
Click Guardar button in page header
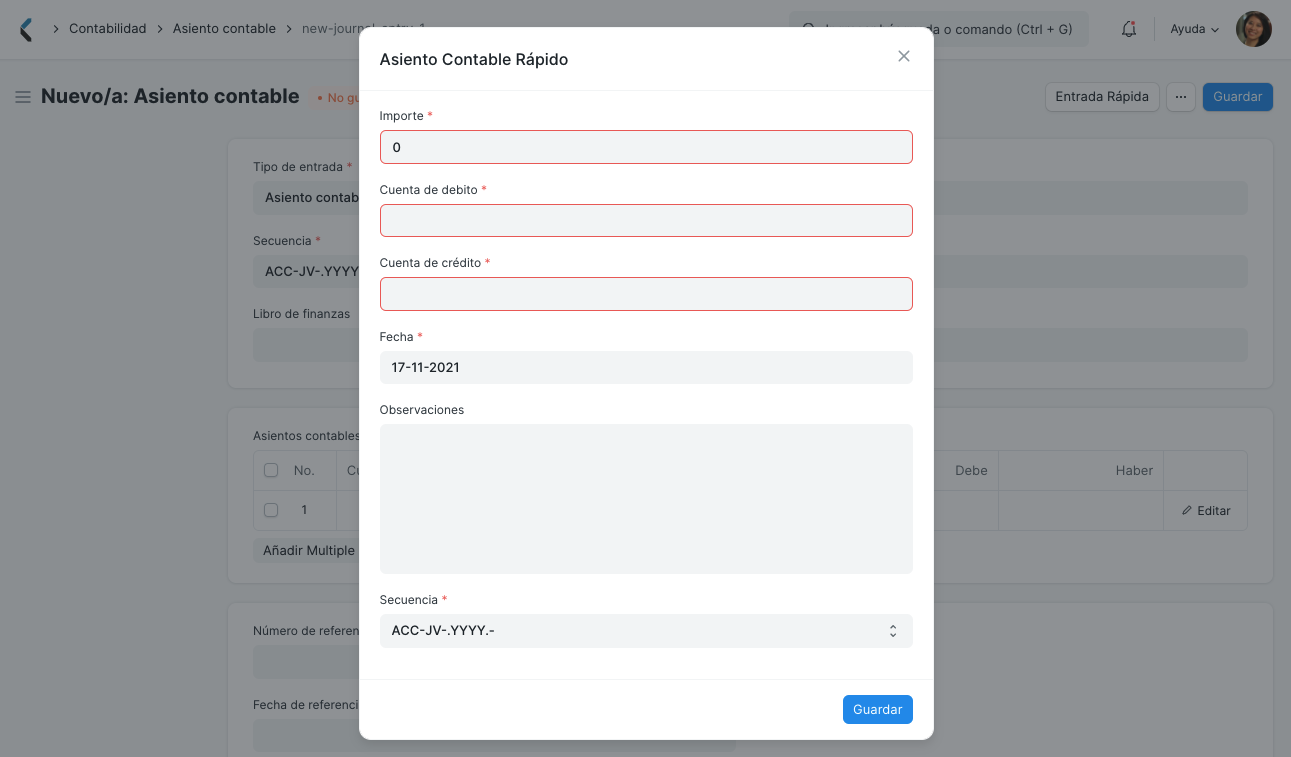point(1237,97)
